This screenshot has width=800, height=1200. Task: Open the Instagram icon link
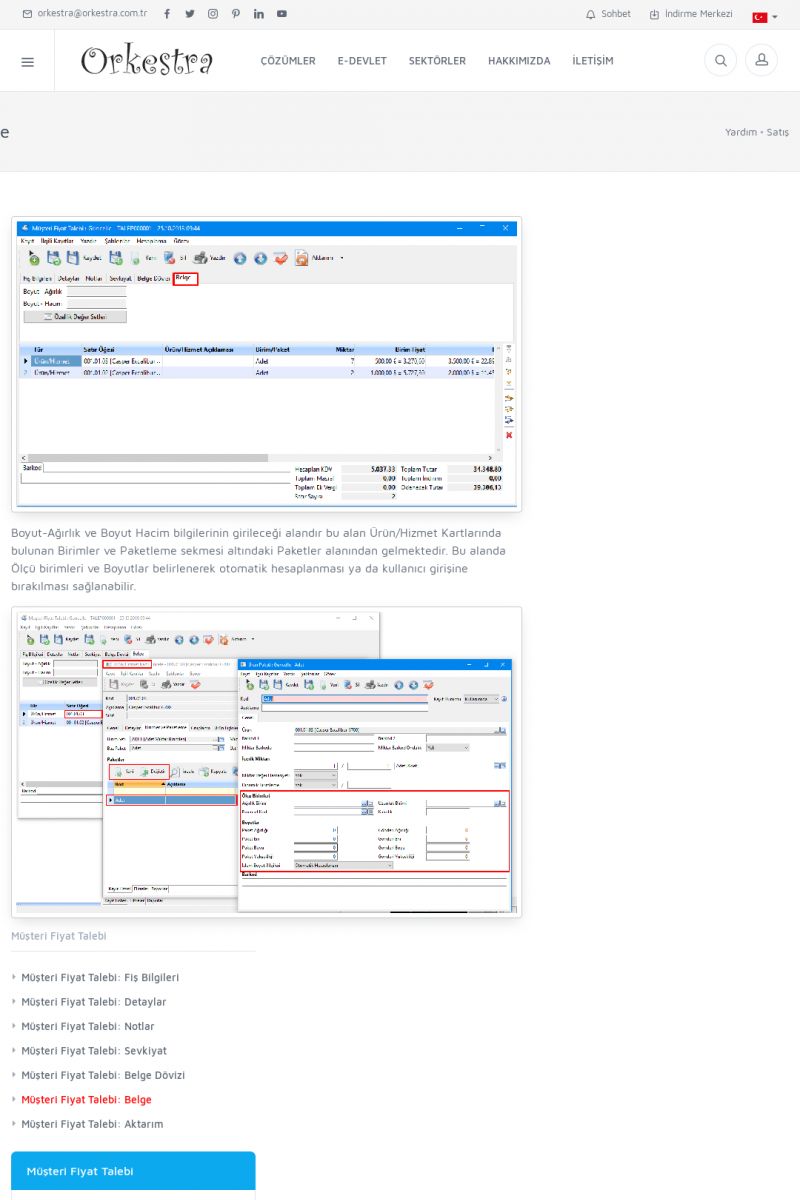[x=213, y=14]
